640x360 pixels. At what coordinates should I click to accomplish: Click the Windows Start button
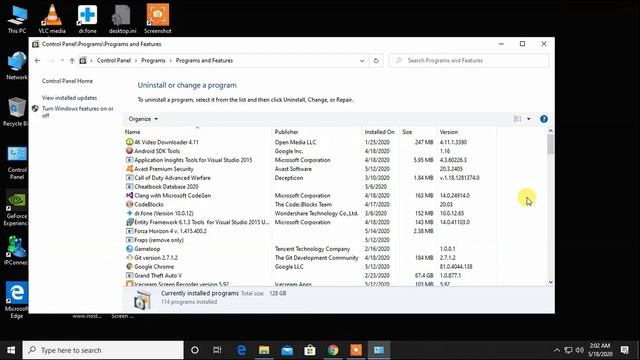pos(11,350)
